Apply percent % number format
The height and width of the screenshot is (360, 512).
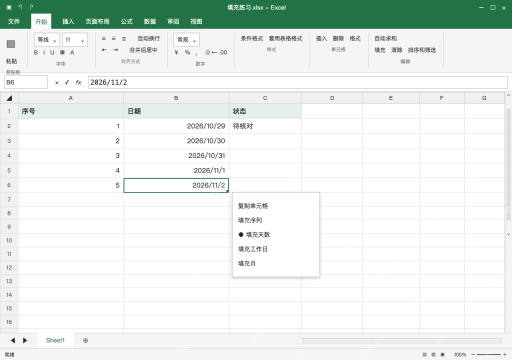[187, 52]
